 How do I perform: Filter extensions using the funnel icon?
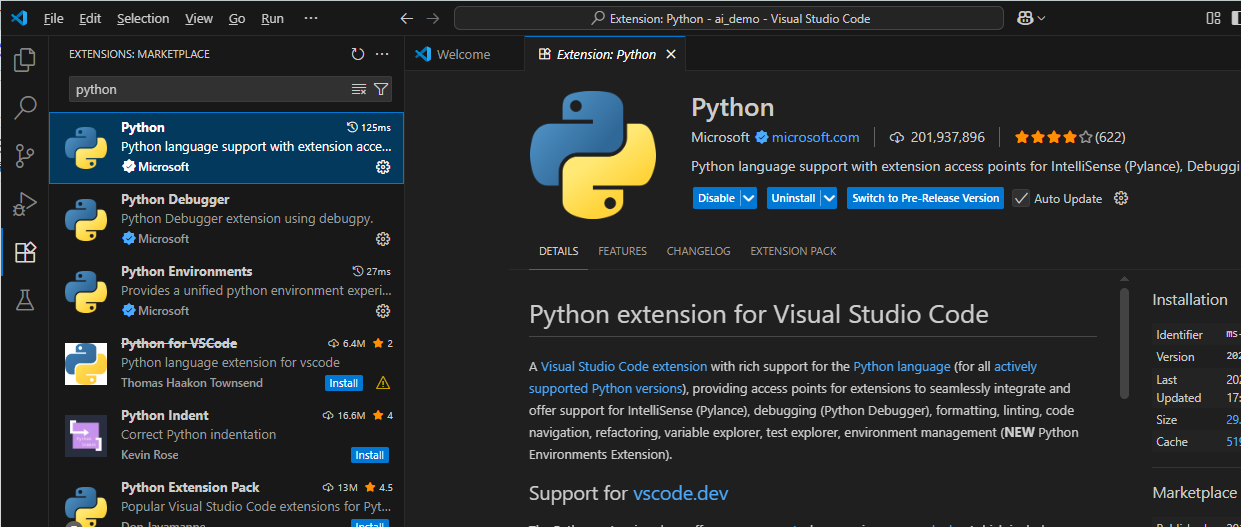tap(381, 89)
